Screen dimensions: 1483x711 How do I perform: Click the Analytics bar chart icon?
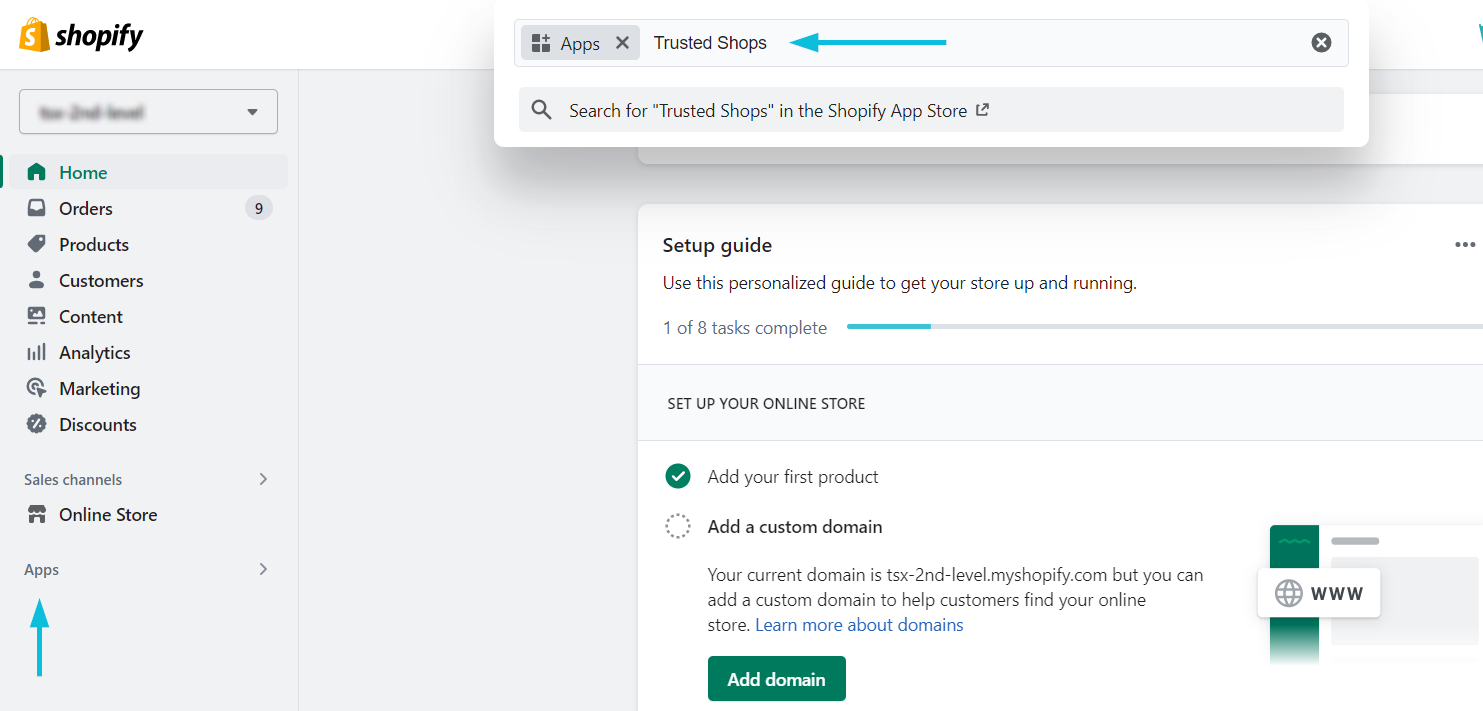(37, 352)
